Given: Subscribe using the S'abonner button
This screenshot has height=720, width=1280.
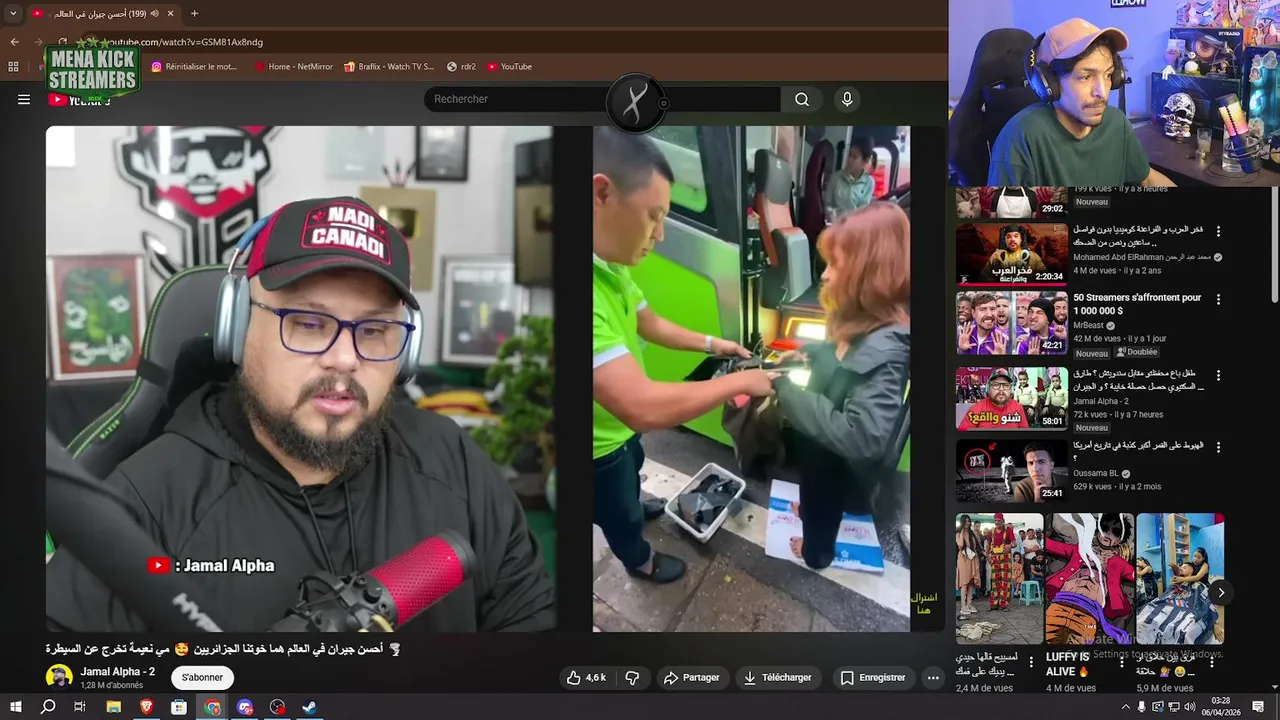Looking at the screenshot, I should click(x=202, y=677).
